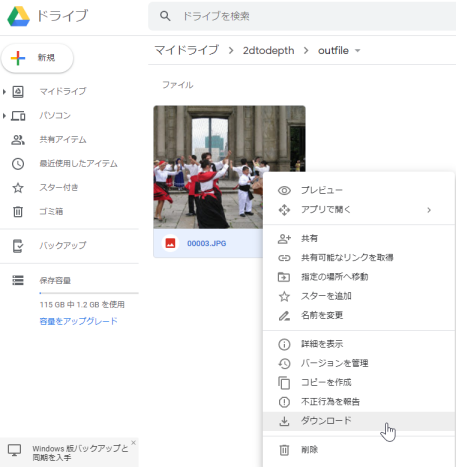Choose 削除 from context menu
This screenshot has height=467, width=456.
click(359, 450)
